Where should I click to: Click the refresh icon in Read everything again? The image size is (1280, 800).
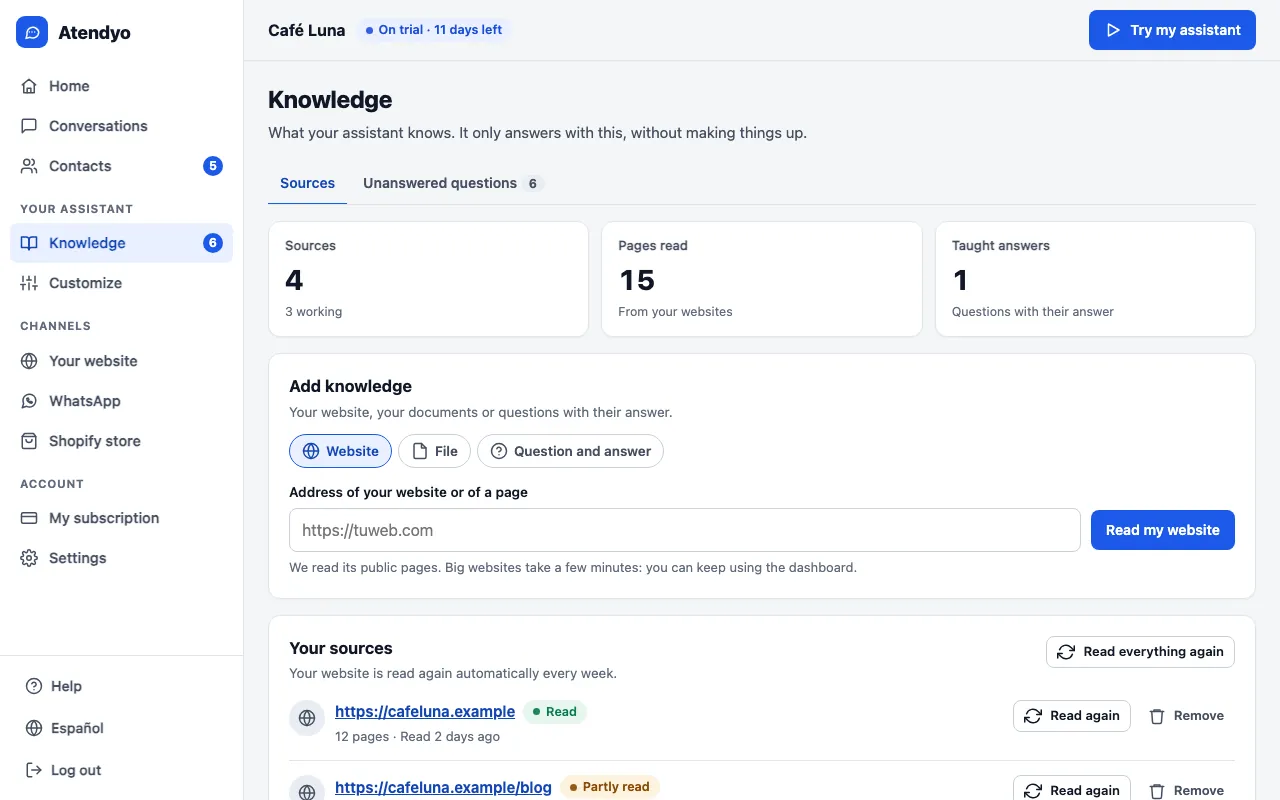(1066, 652)
